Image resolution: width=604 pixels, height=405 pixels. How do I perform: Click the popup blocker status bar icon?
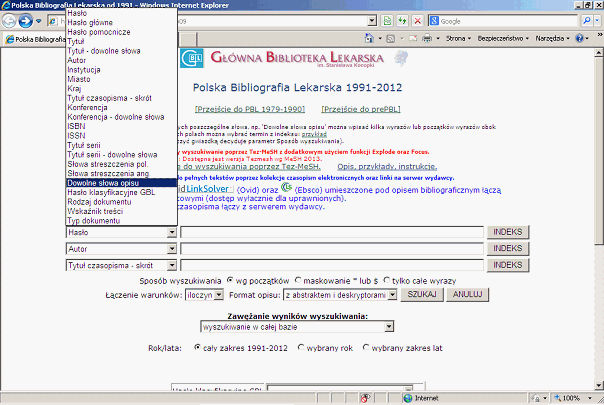coord(364,398)
